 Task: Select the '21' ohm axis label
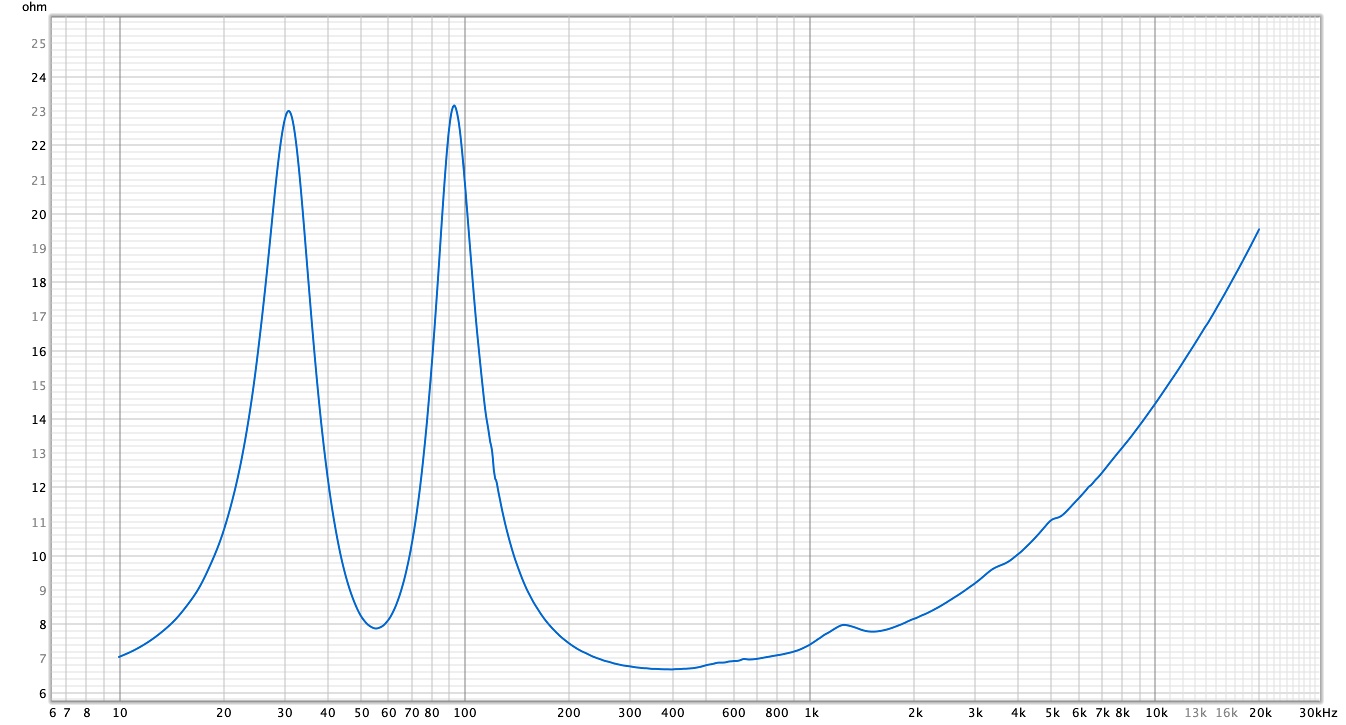coord(38,180)
